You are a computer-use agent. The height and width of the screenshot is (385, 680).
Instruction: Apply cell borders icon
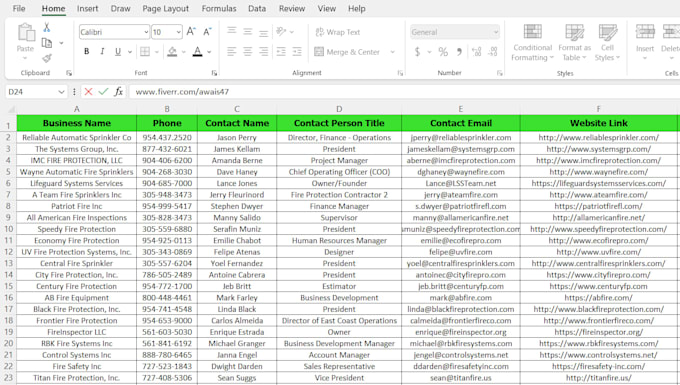145,52
